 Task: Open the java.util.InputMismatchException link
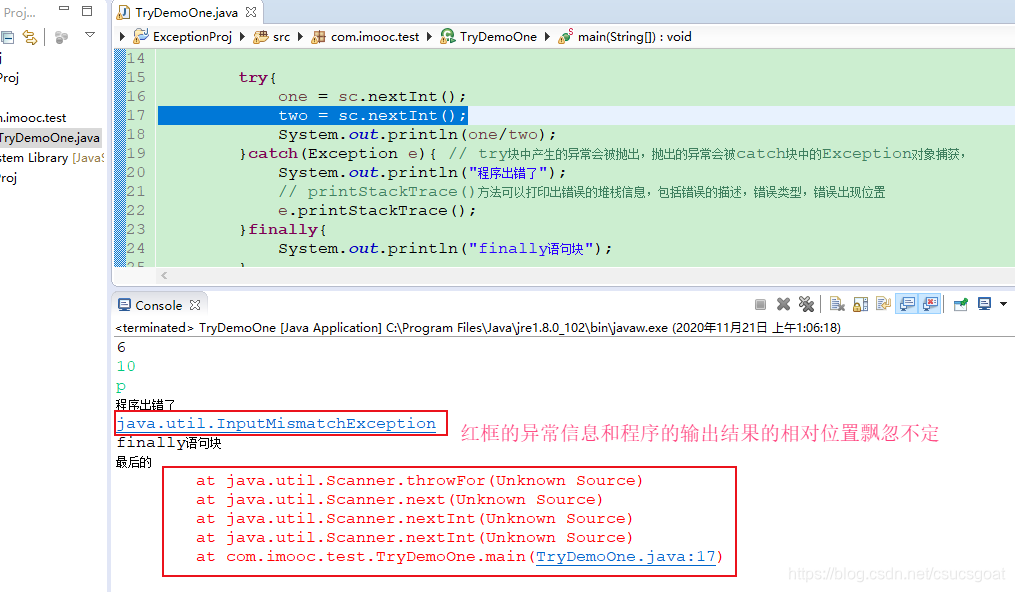point(276,423)
